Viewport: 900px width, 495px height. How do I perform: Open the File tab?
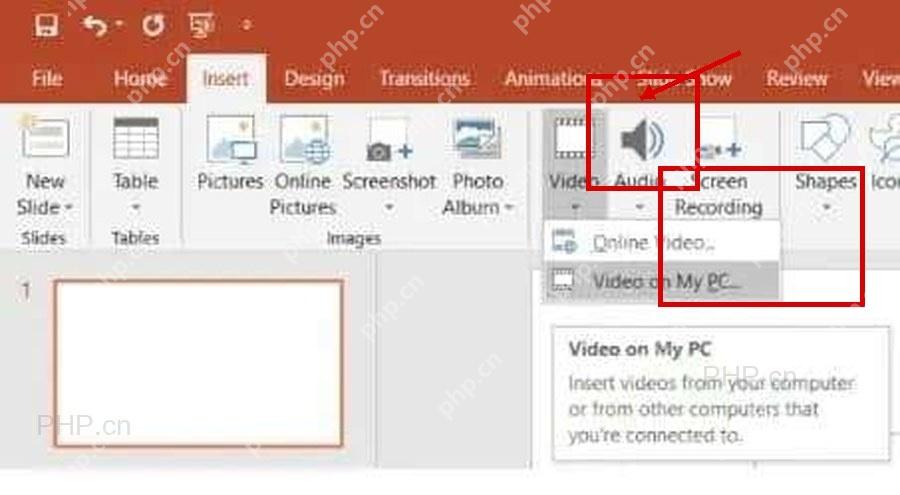pos(47,78)
